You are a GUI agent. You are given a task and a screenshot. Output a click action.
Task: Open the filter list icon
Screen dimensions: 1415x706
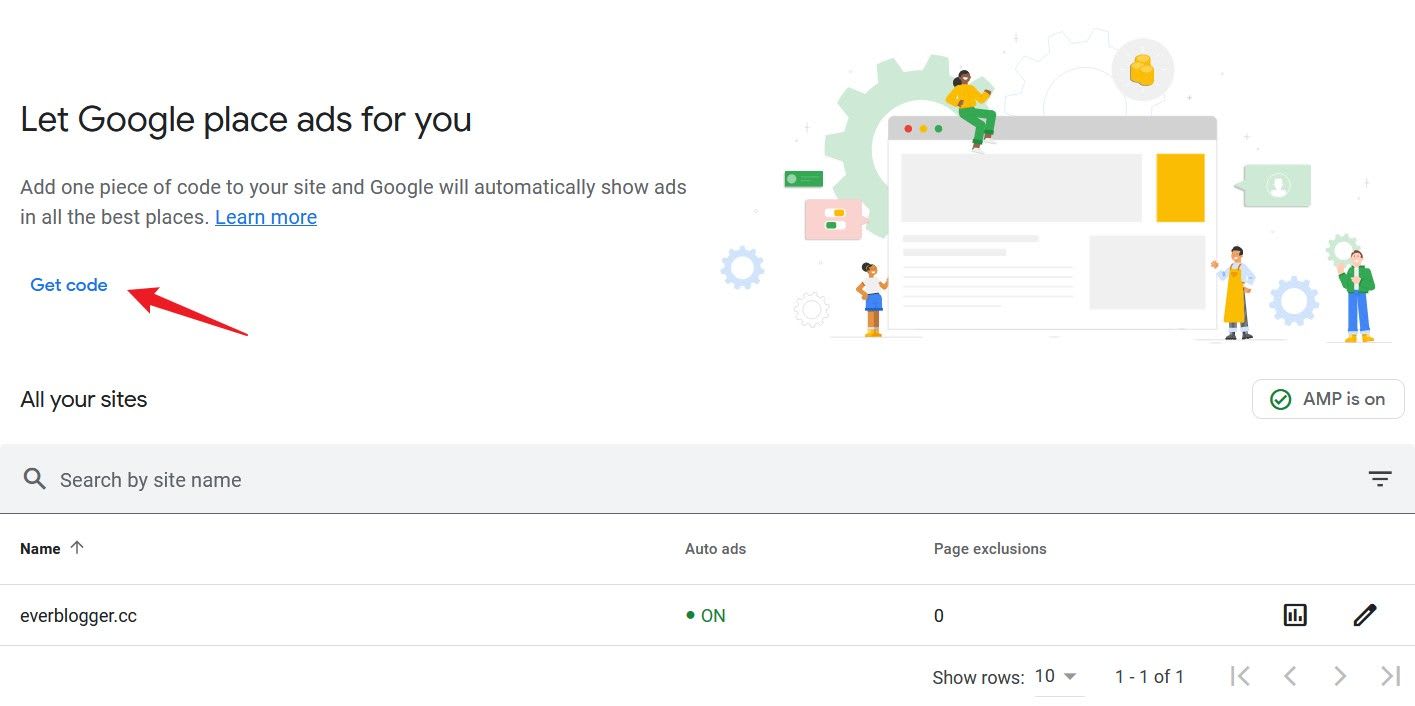pyautogui.click(x=1380, y=480)
